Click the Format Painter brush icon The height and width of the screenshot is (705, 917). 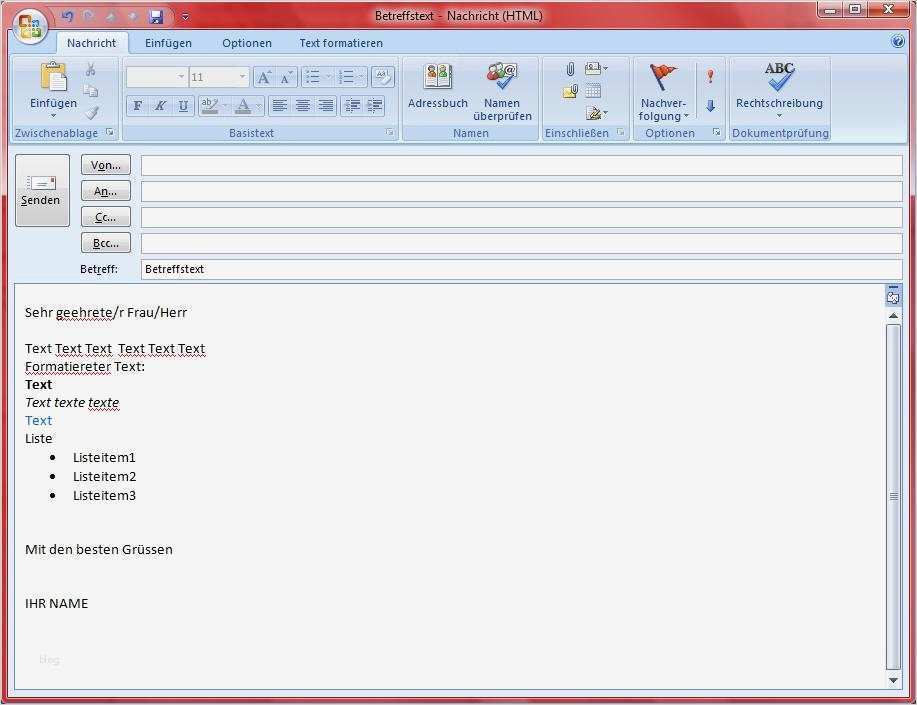point(91,113)
